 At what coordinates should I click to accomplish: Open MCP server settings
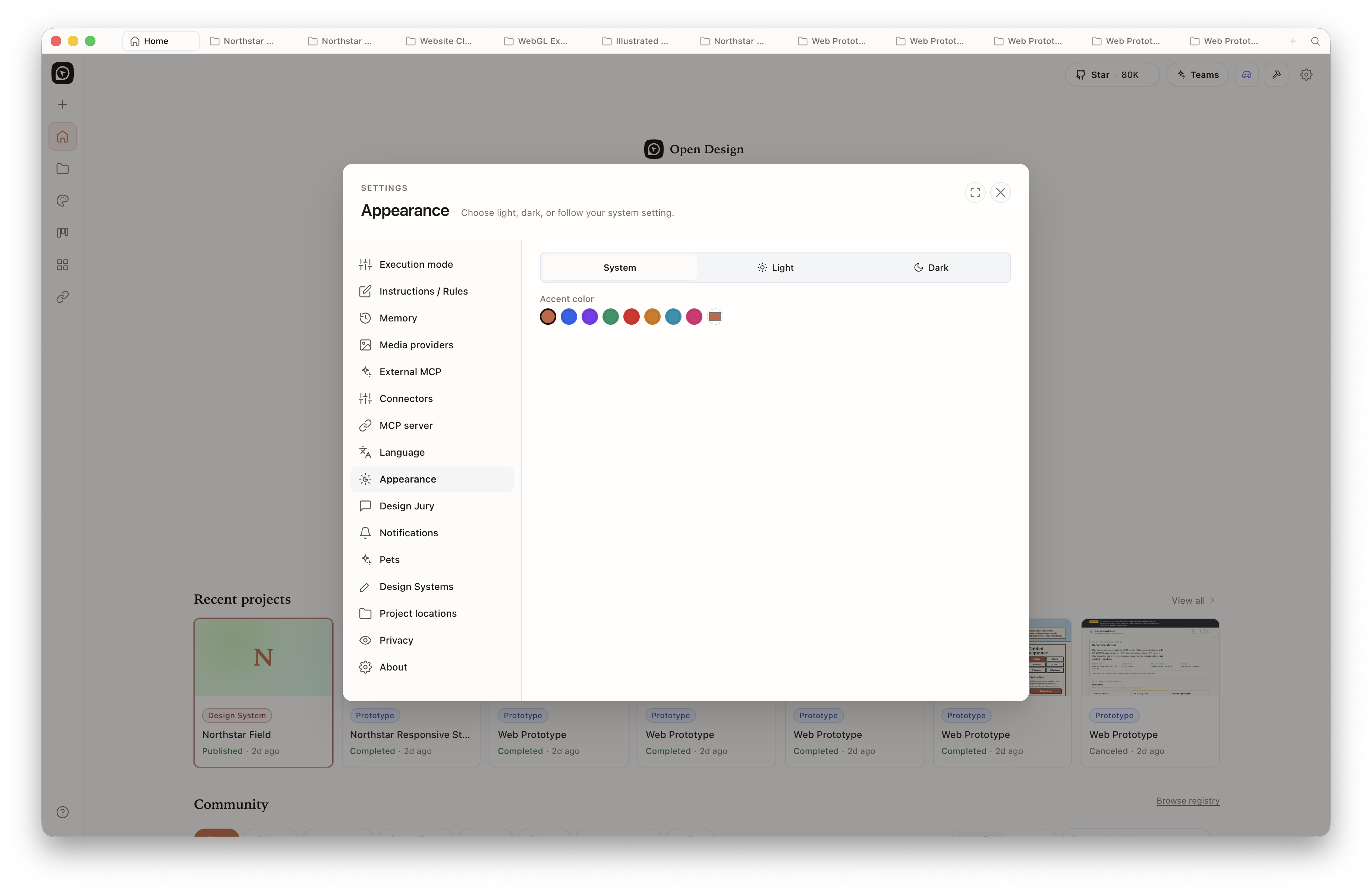click(x=432, y=425)
